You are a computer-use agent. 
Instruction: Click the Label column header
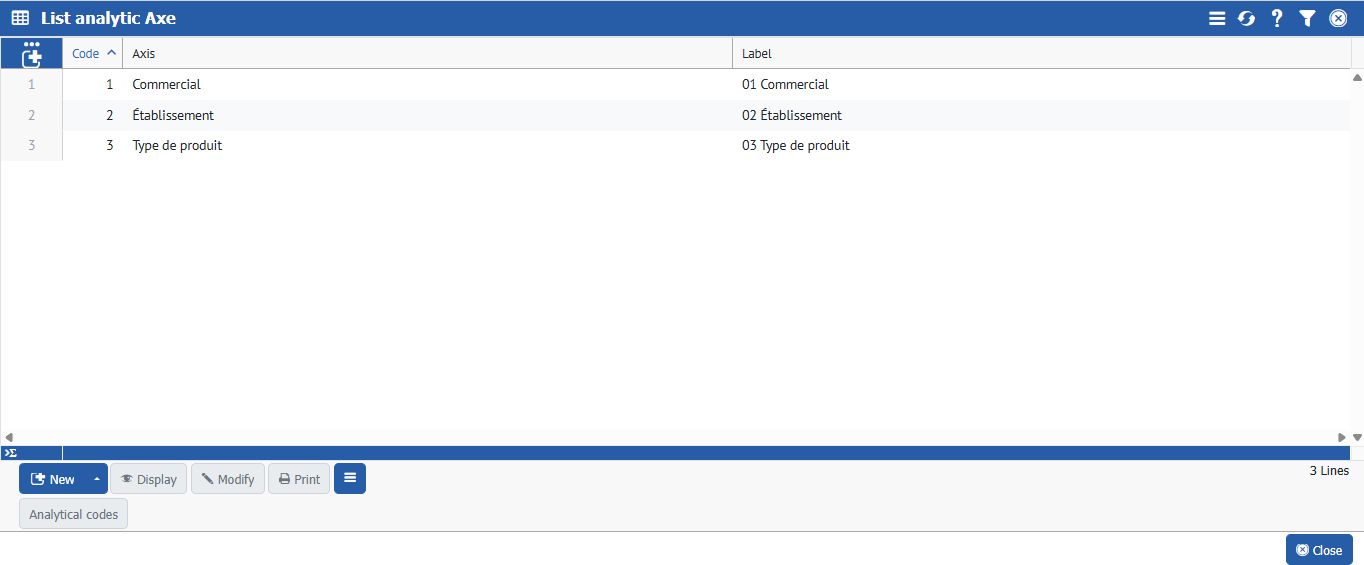pyautogui.click(x=757, y=53)
